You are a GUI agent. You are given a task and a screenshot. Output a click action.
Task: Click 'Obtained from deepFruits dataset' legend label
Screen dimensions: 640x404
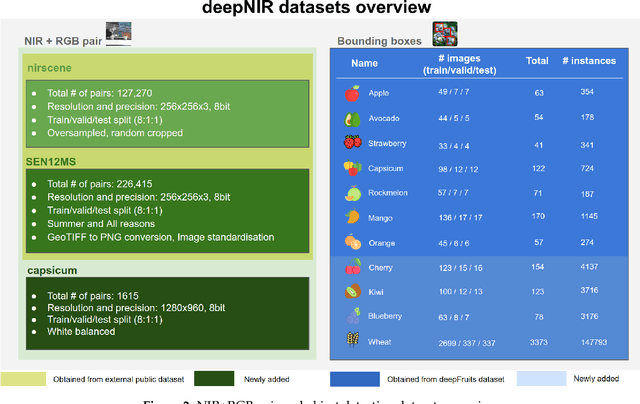(x=446, y=379)
